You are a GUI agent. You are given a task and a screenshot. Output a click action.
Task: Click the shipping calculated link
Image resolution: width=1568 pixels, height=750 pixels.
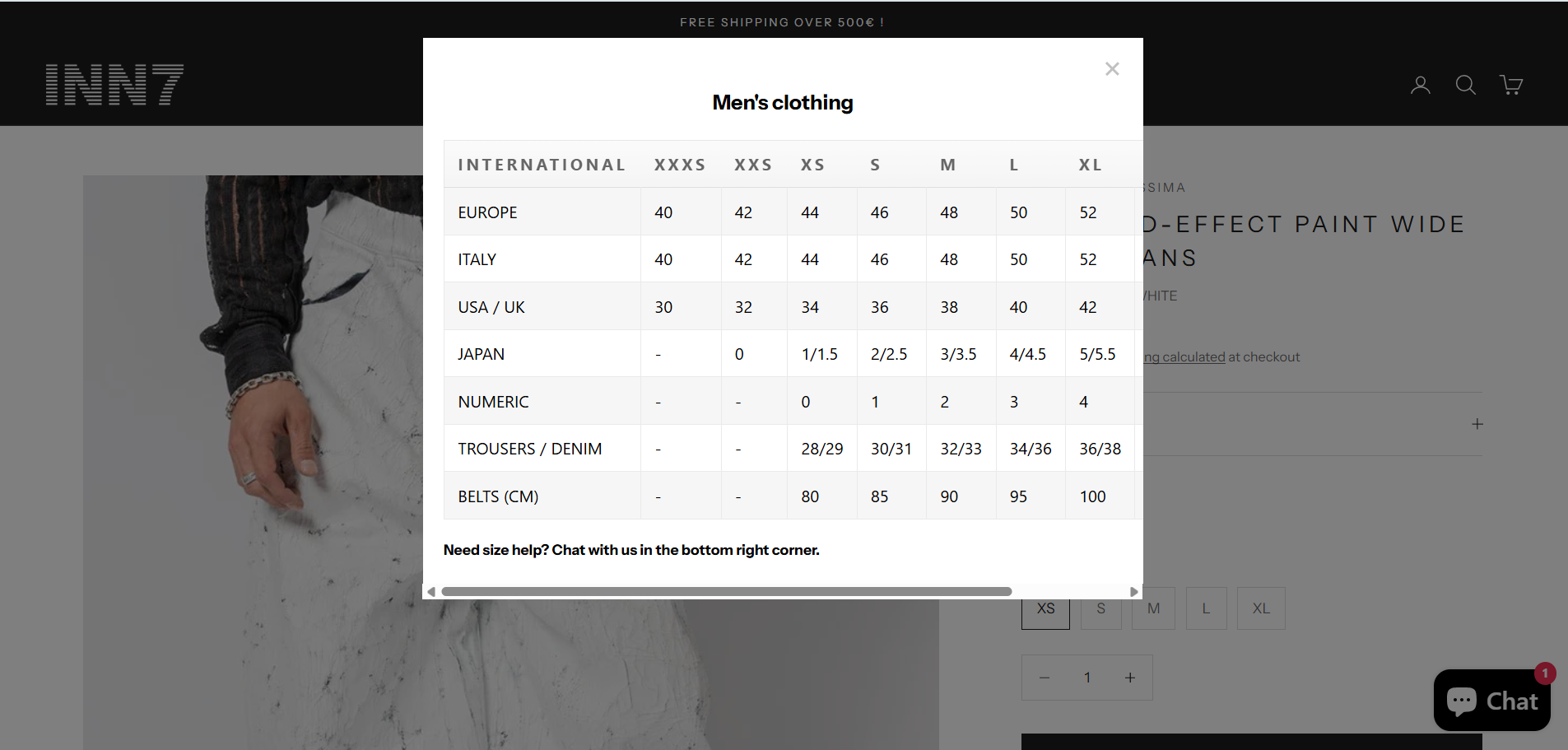click(x=1184, y=357)
